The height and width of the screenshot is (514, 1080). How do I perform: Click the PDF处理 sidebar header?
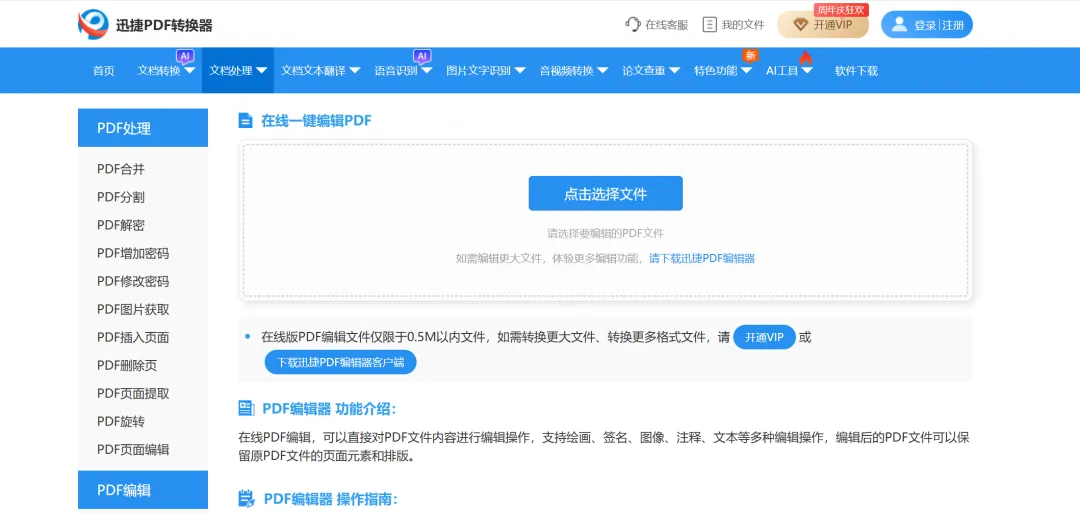click(x=143, y=128)
